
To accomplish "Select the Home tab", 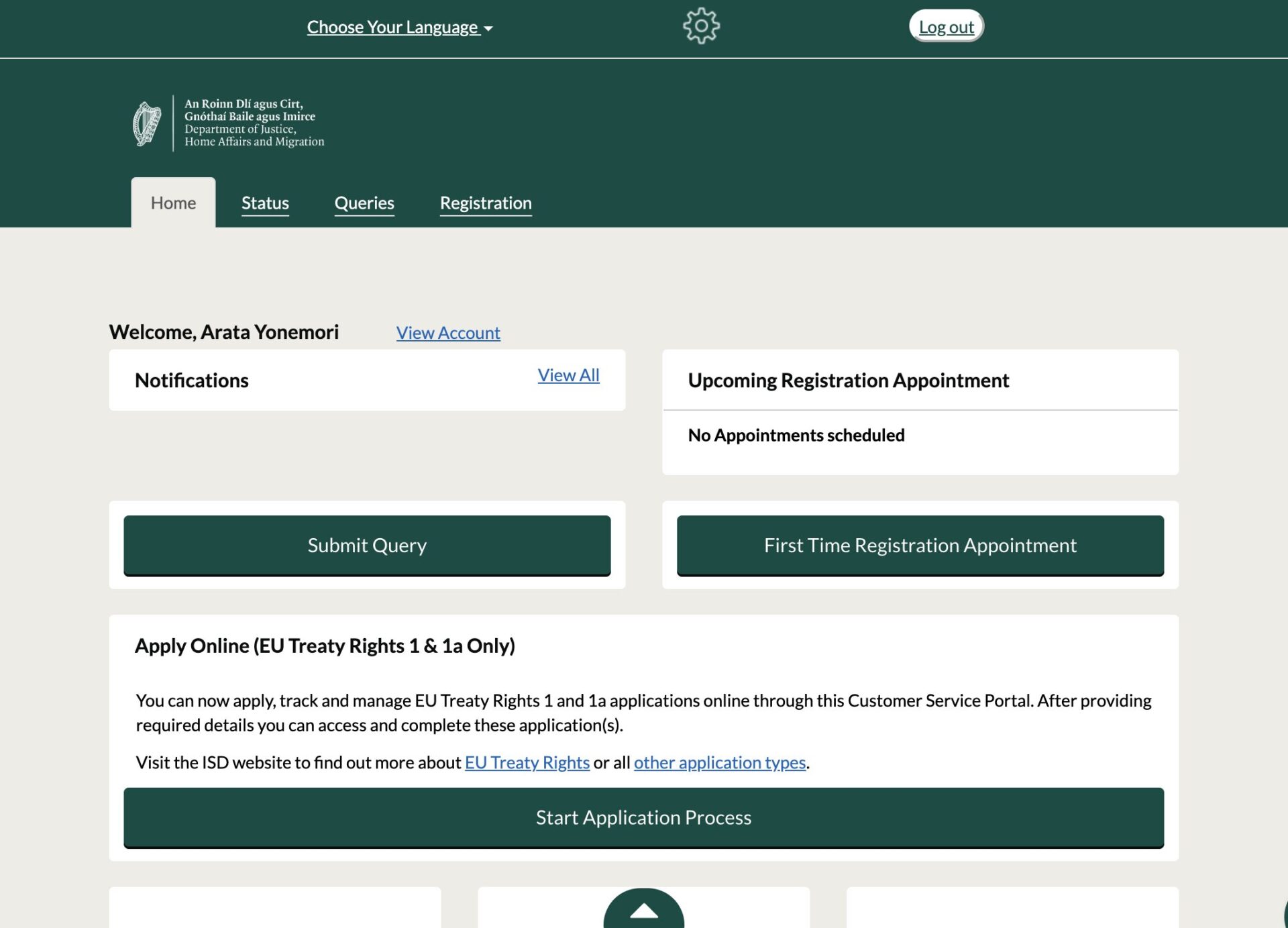I will [173, 203].
